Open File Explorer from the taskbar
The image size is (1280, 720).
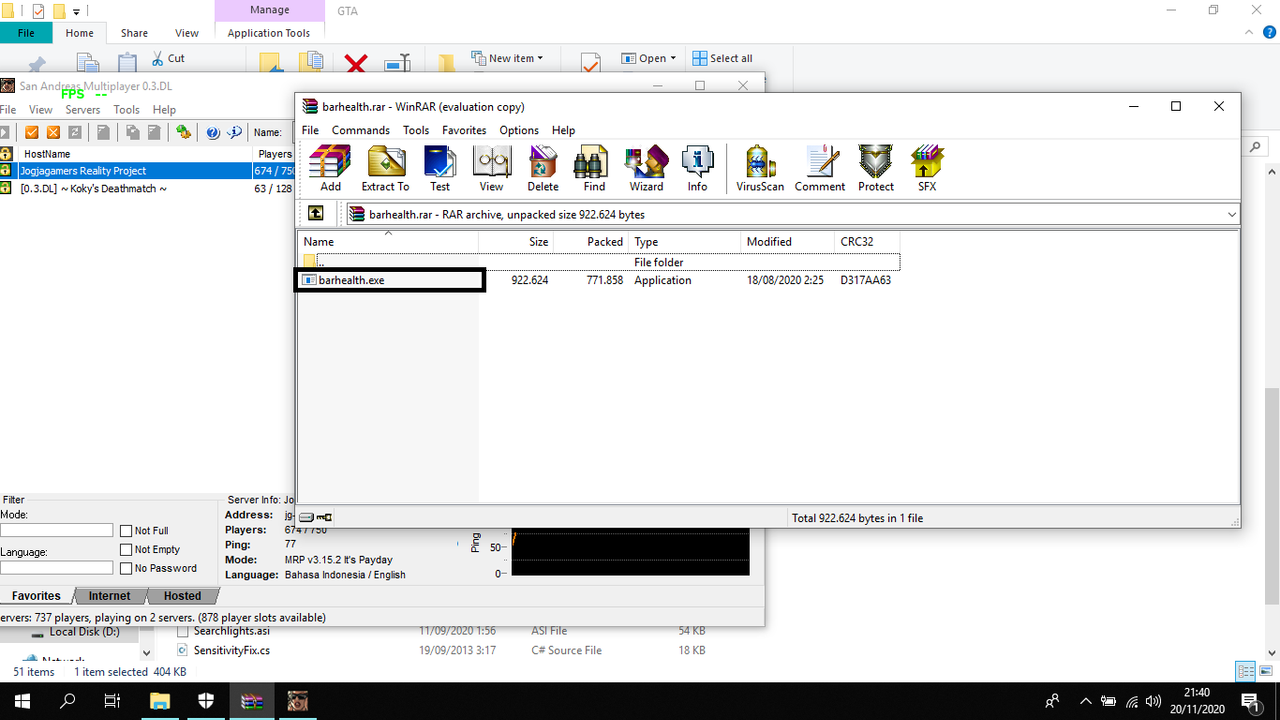tap(161, 701)
